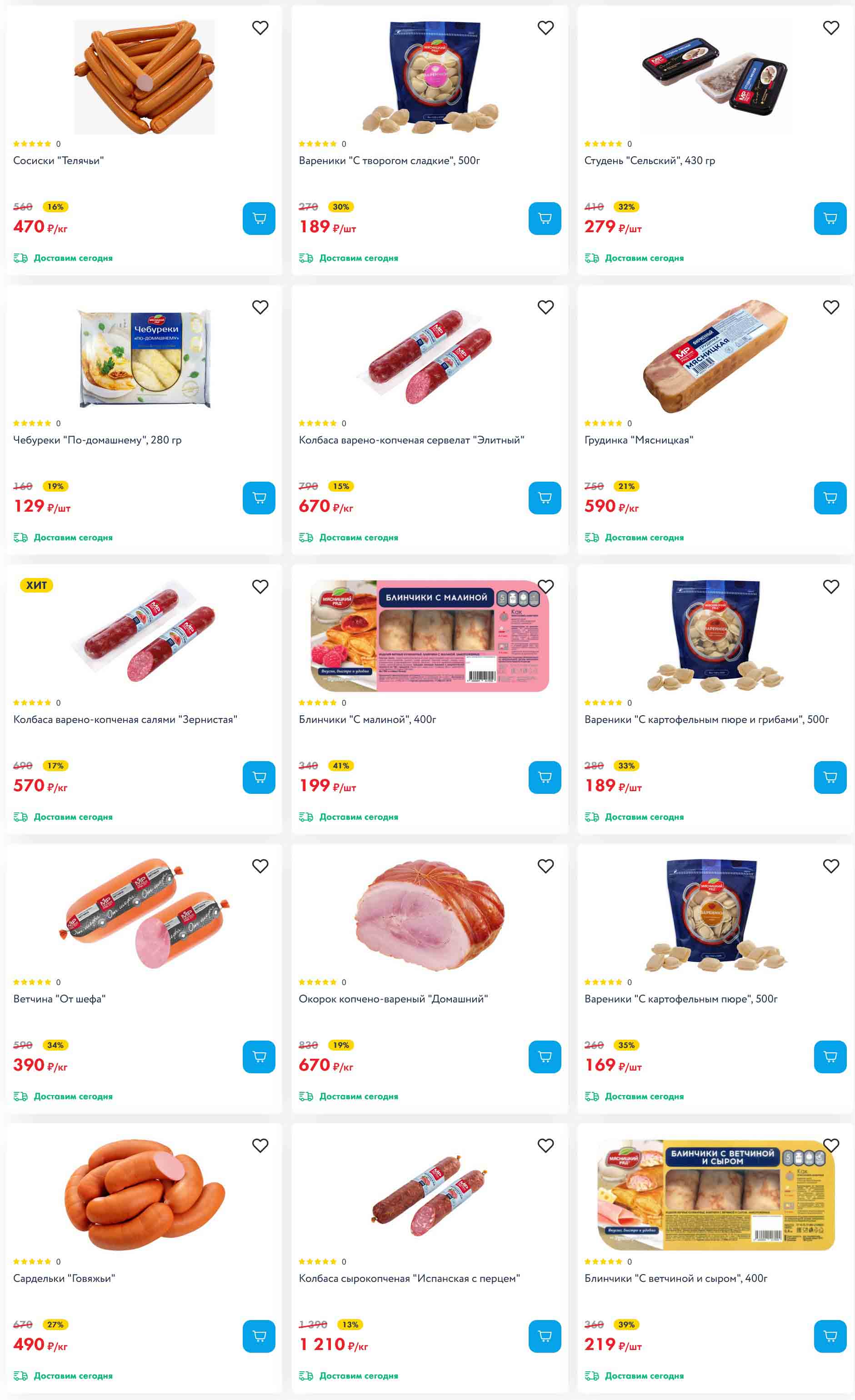Add Ветчина "От шефа" to cart
The width and height of the screenshot is (855, 1400).
click(259, 1057)
